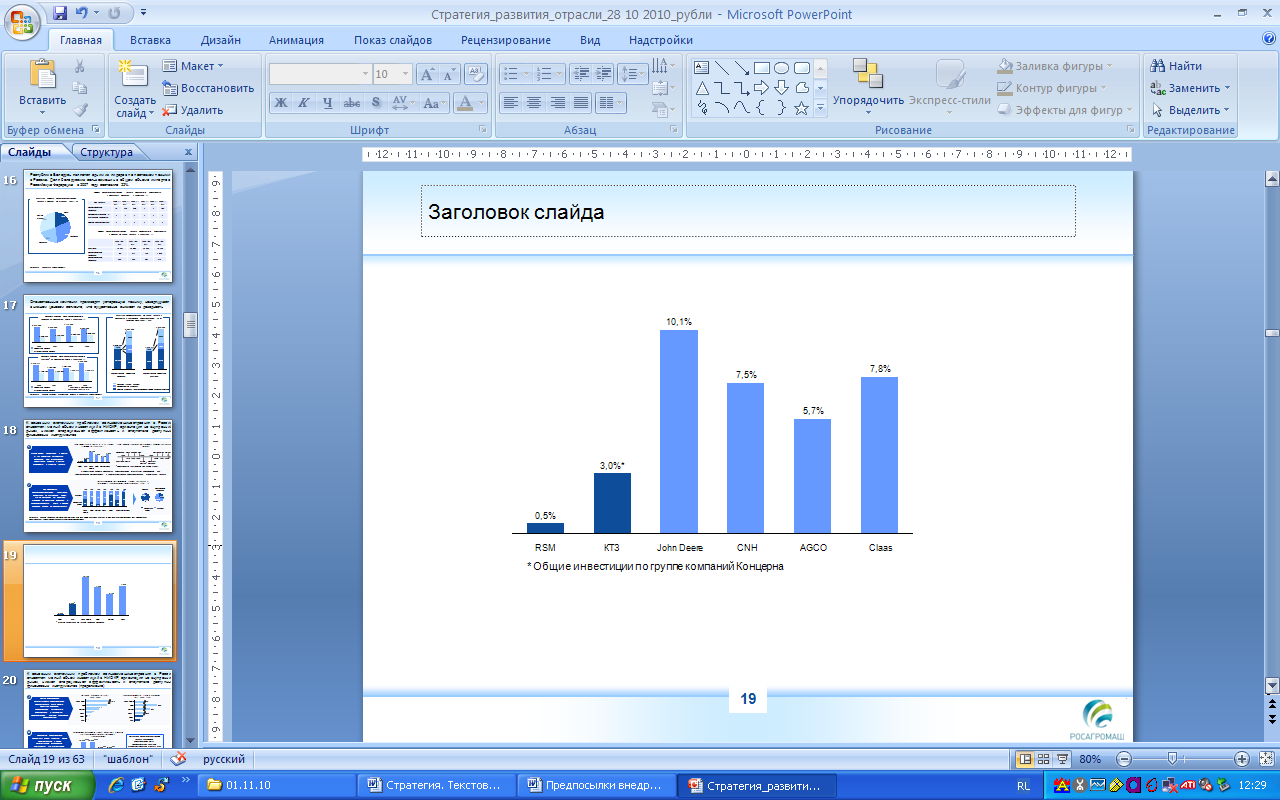
Task: Toggle text shadow S
Action: click(x=375, y=102)
